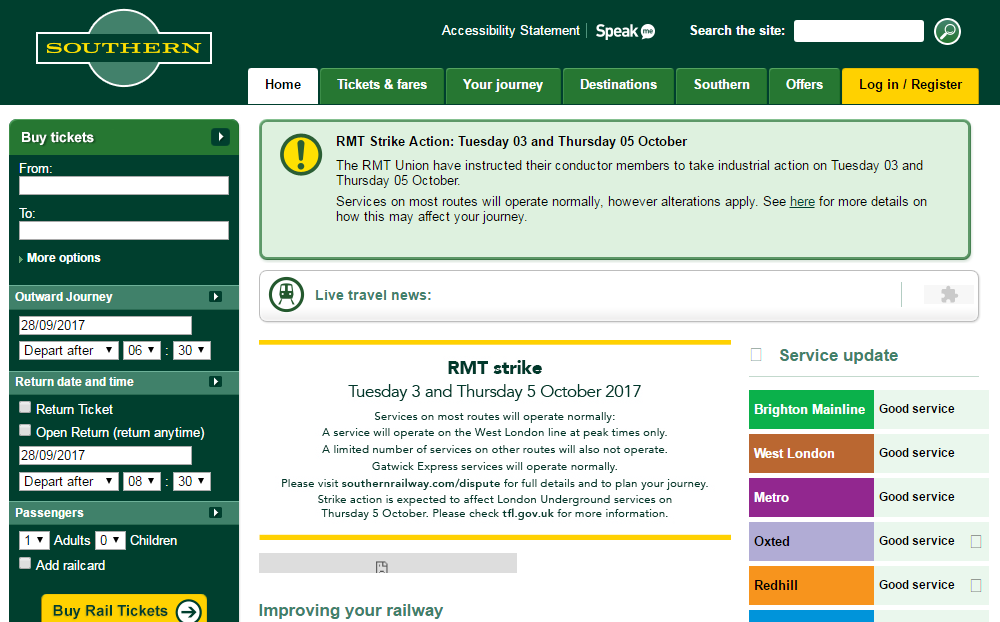
Task: Click the Southern logo
Action: pos(124,48)
